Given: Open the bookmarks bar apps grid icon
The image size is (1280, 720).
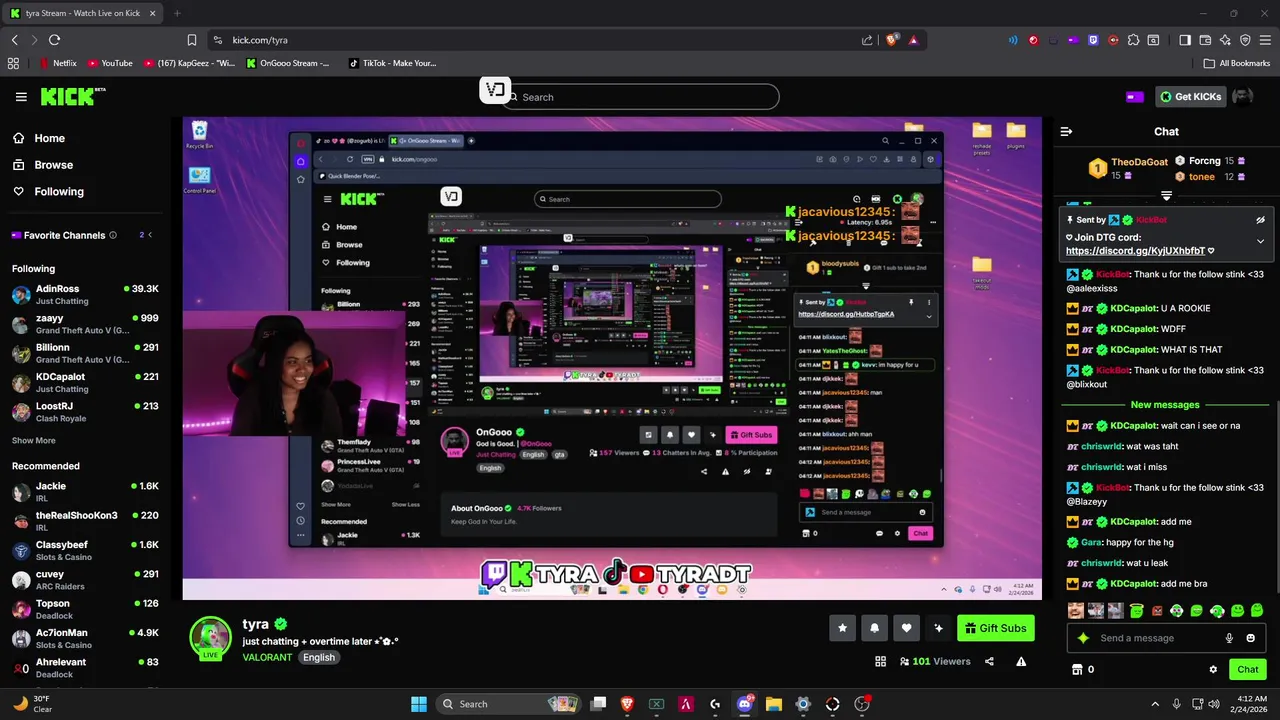Looking at the screenshot, I should point(13,63).
